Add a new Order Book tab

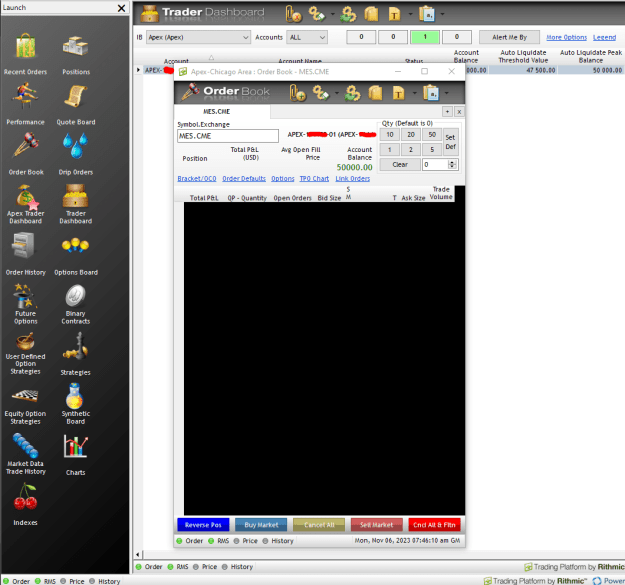[447, 112]
